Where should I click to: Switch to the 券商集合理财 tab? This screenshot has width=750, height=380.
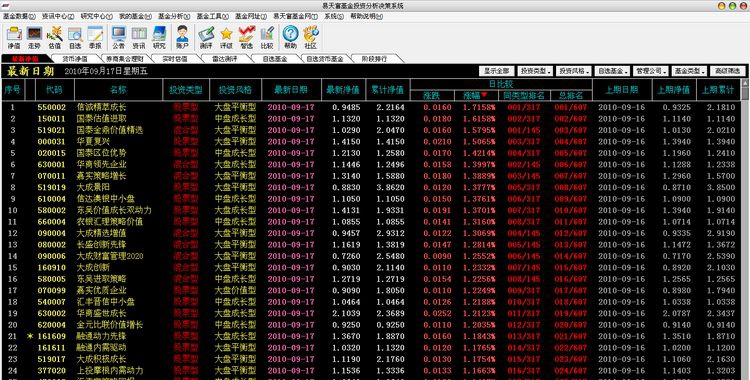pos(124,59)
